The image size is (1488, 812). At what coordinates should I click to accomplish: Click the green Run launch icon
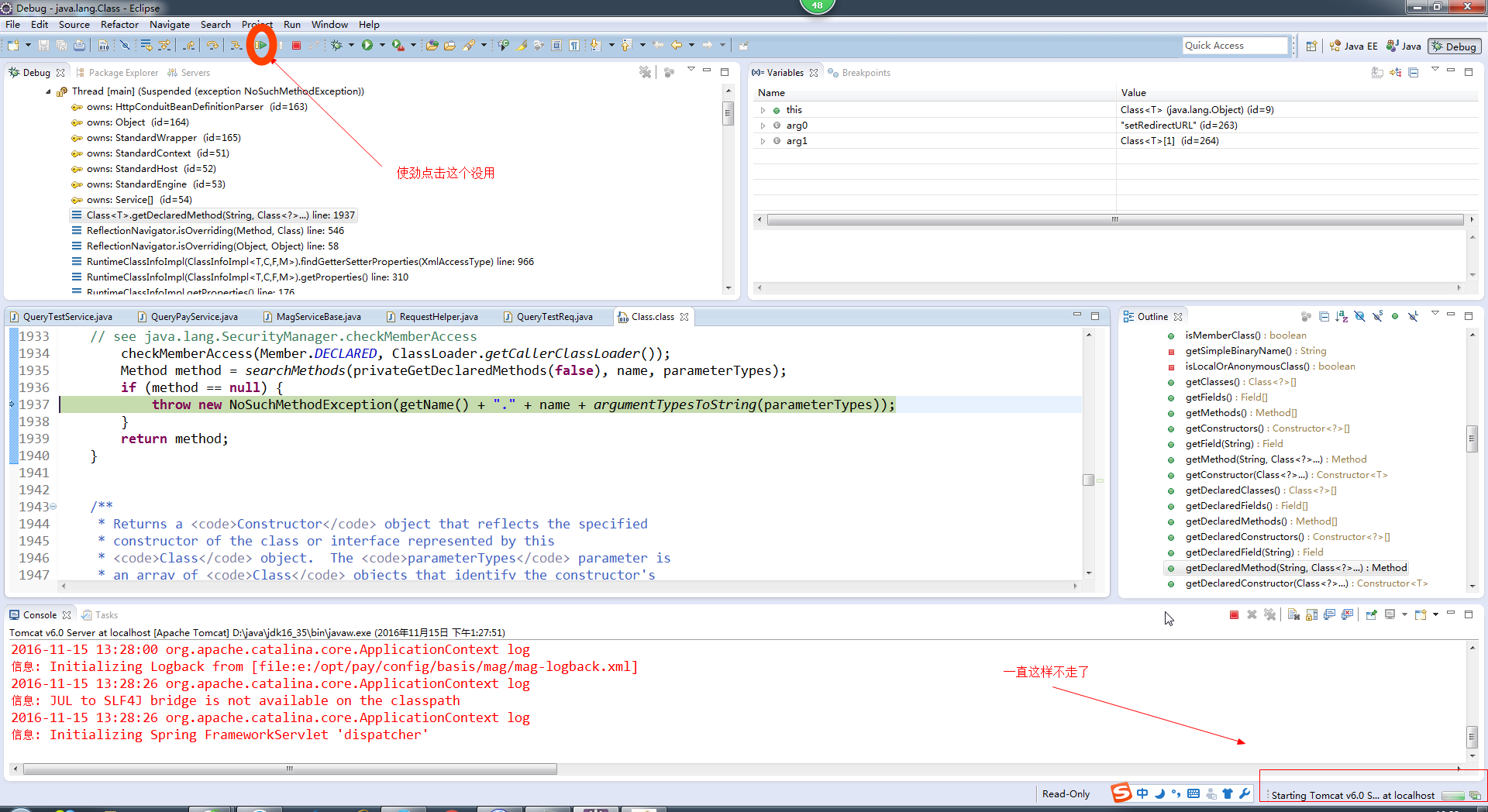[x=367, y=46]
